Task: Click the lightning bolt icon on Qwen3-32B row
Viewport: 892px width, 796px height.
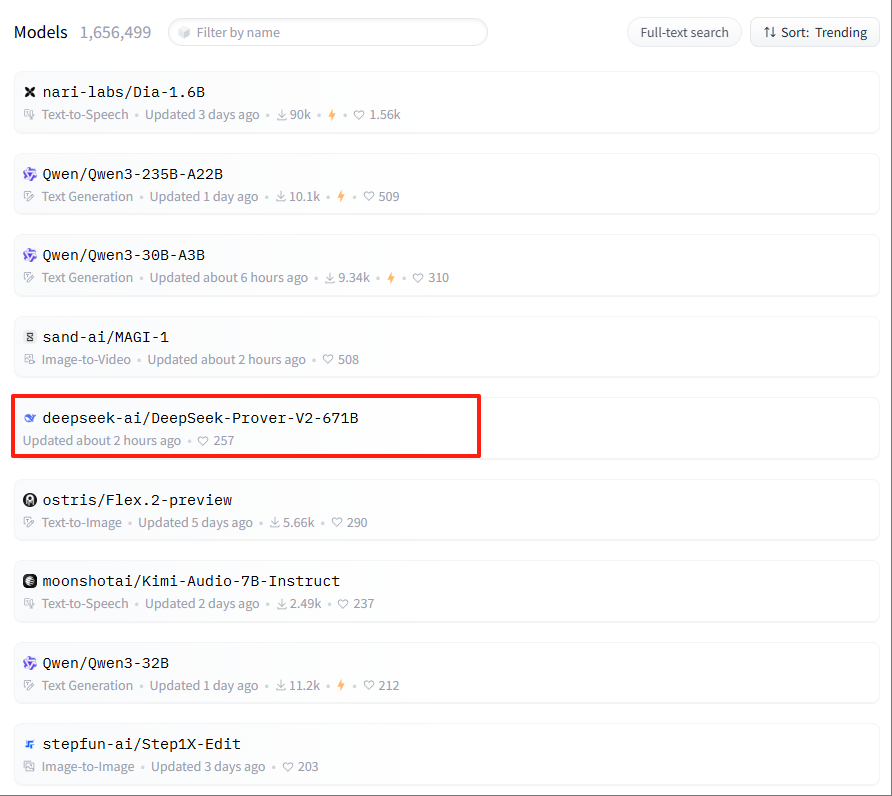Action: click(341, 686)
